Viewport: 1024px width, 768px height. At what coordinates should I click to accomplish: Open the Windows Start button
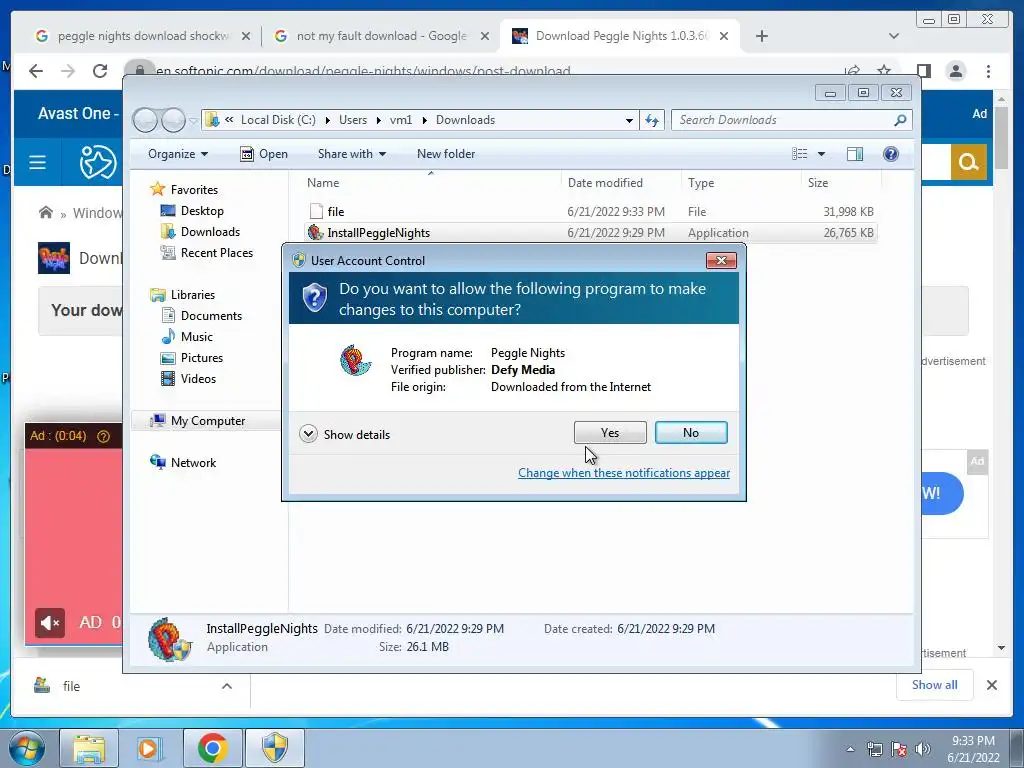point(26,748)
